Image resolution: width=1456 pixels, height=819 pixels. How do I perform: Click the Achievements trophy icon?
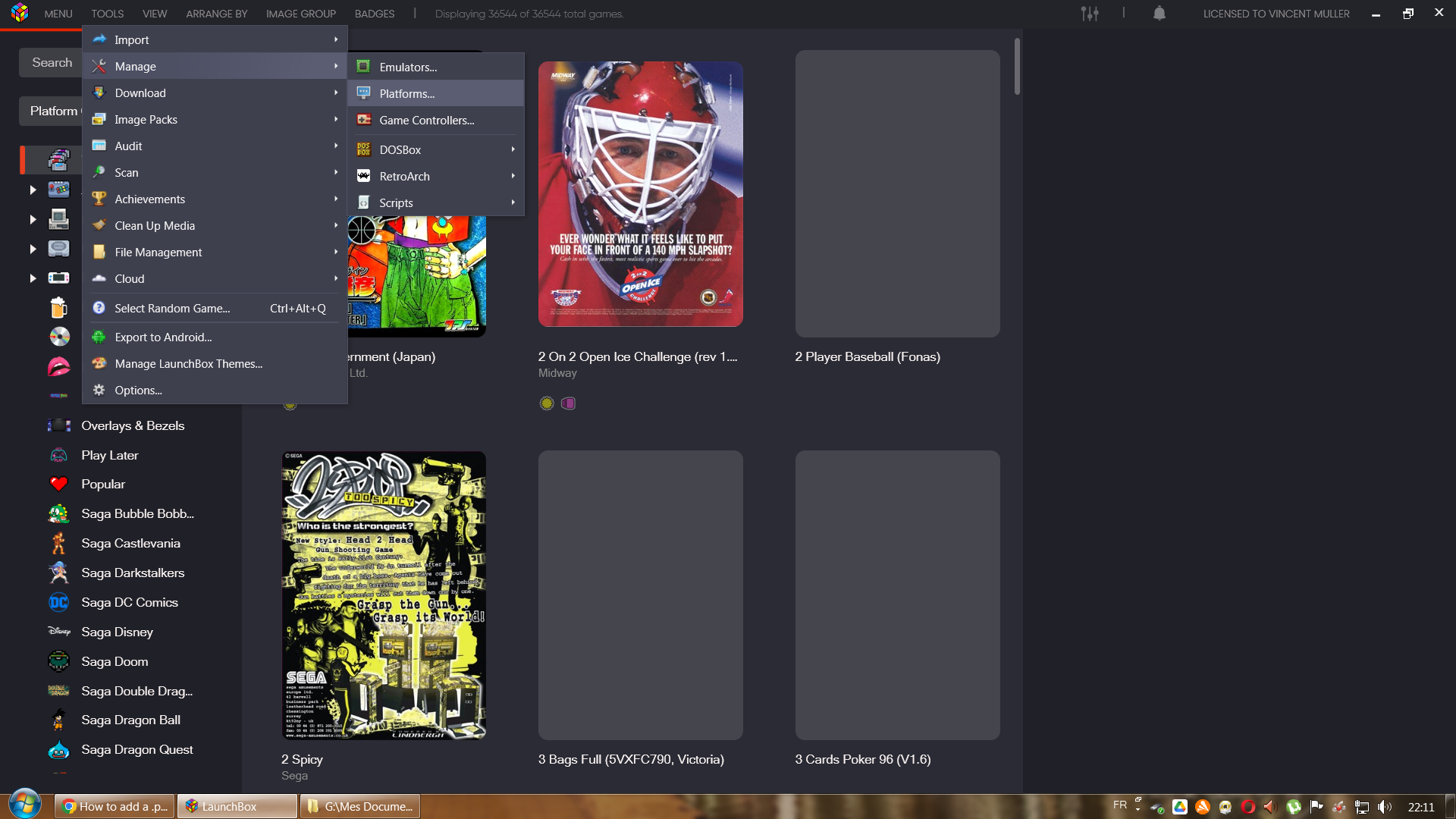coord(99,199)
